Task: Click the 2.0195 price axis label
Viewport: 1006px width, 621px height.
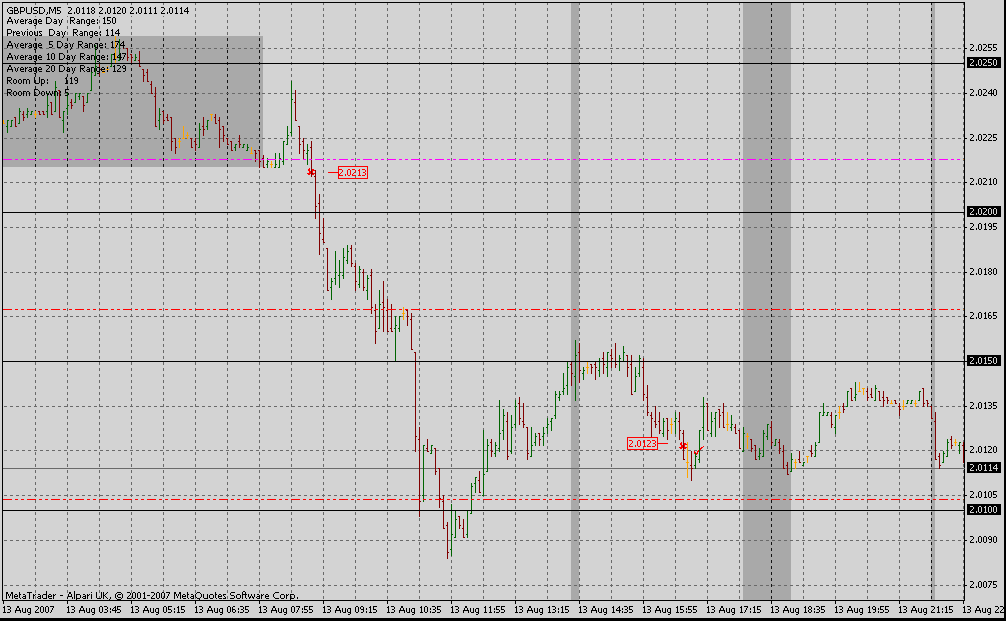Action: tap(984, 227)
